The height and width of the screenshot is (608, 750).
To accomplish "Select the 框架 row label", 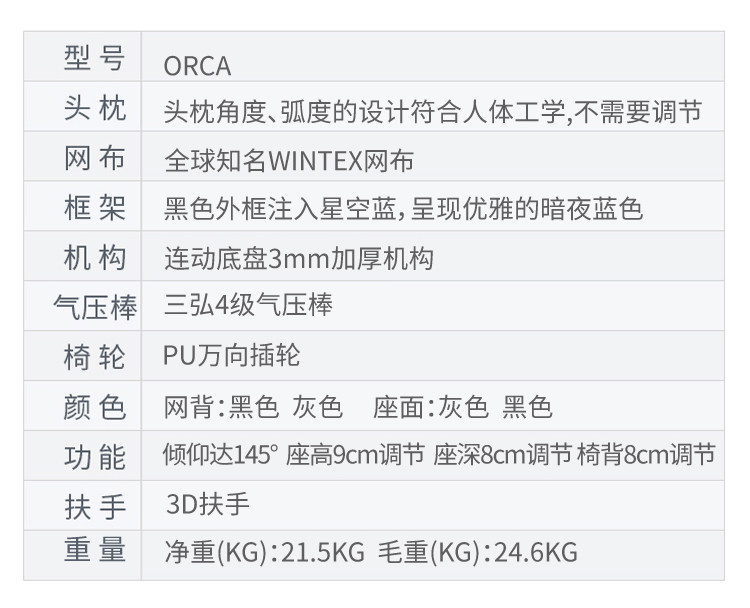I will click(95, 208).
